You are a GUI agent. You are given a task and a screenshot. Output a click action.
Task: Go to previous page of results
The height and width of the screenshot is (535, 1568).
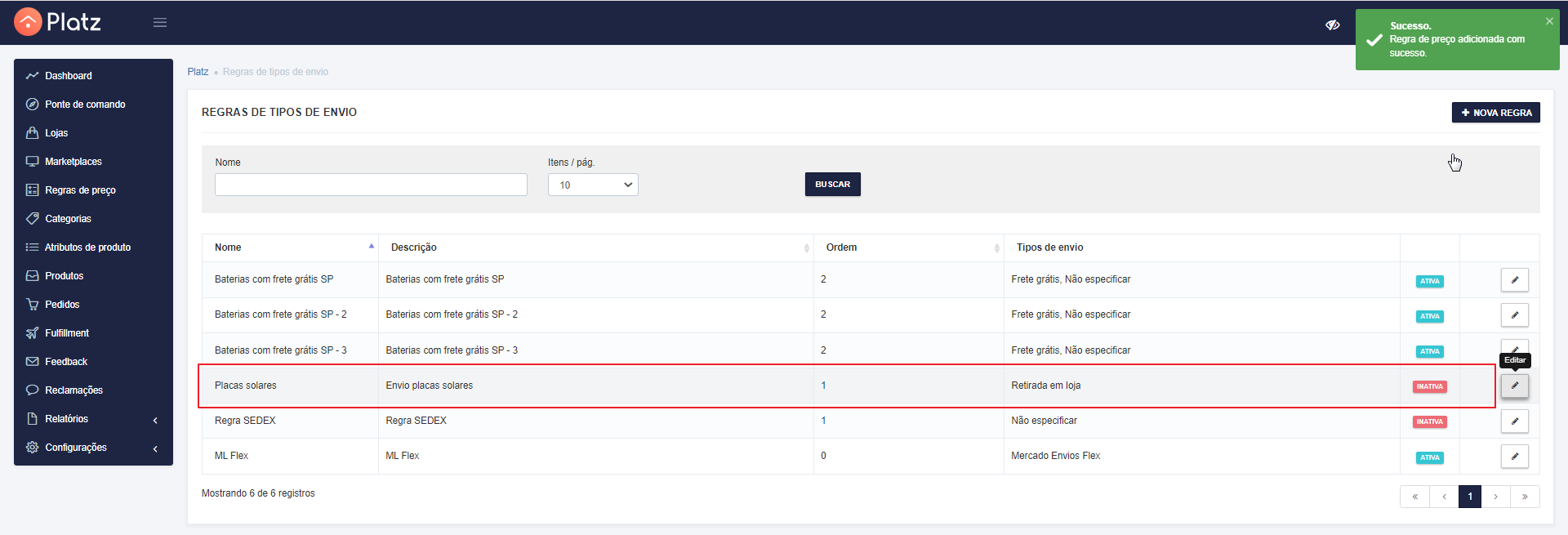coord(1444,497)
